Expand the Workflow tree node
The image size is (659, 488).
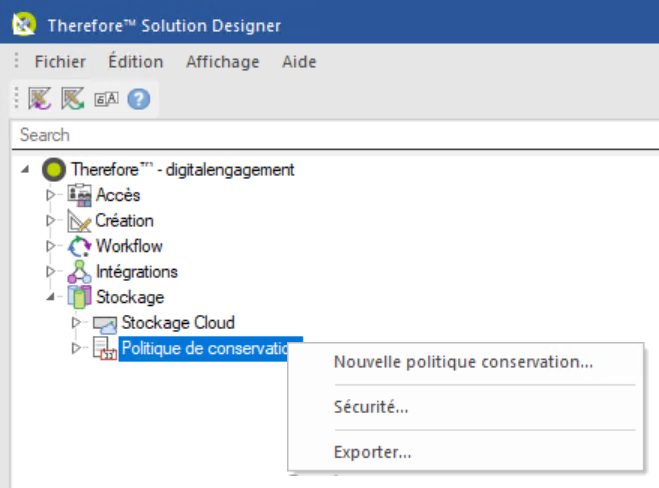[50, 246]
